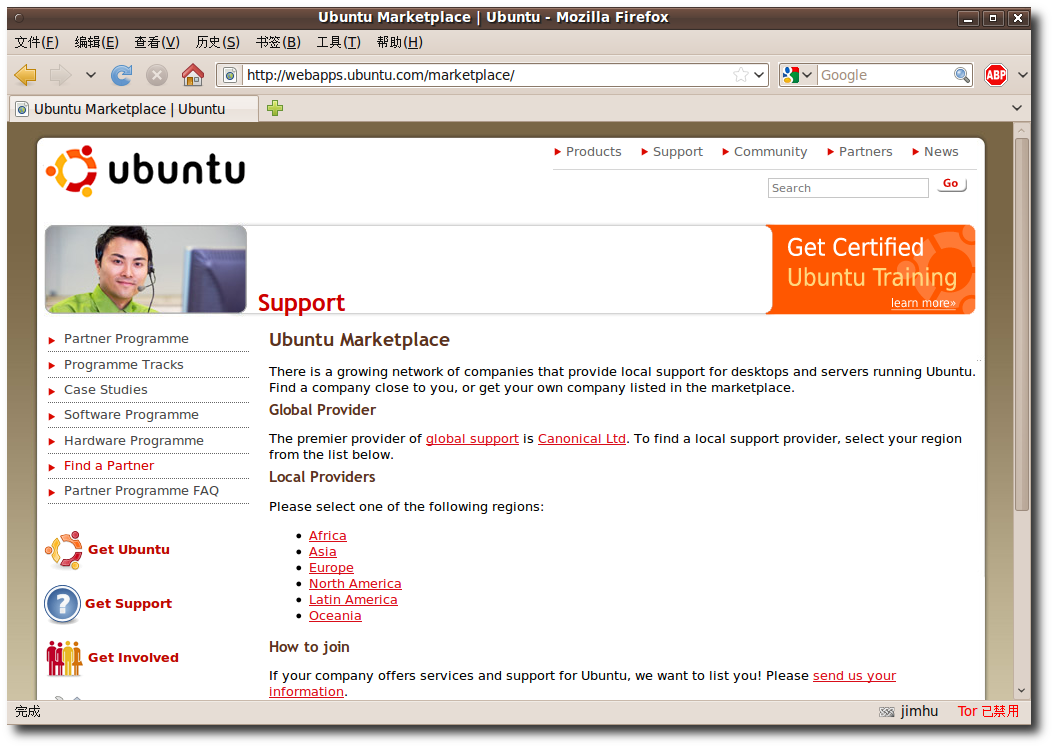Select the Oceania region link
The image size is (1054, 748).
click(x=335, y=616)
